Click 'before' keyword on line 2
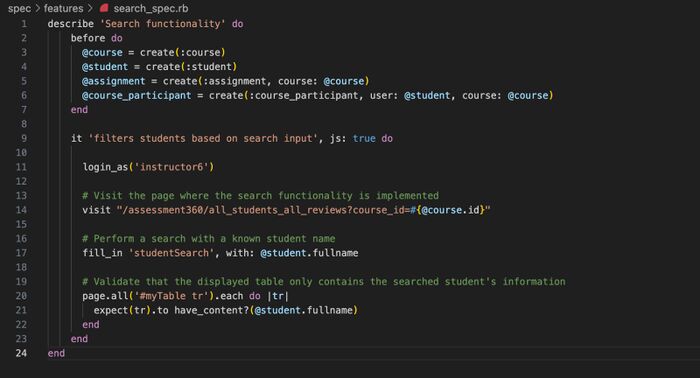 [x=88, y=38]
